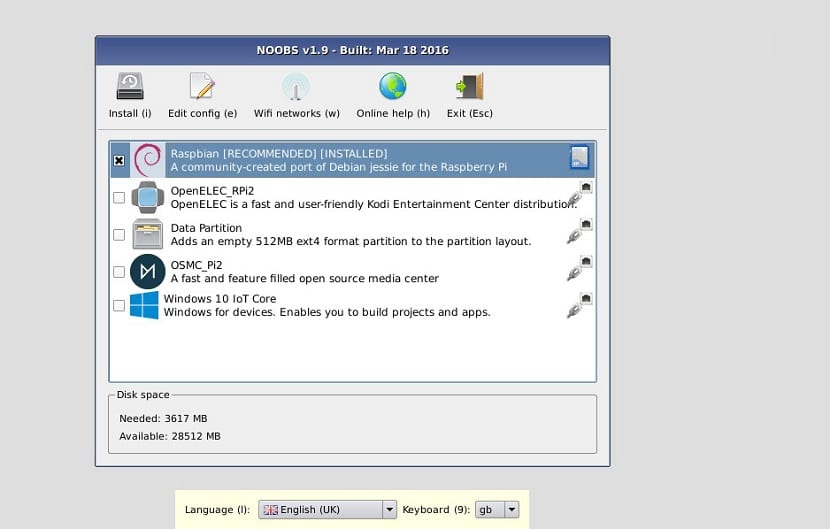Click 'A community-created port of Debian jessie' description
Screen dimensions: 830x529
click(x=339, y=167)
